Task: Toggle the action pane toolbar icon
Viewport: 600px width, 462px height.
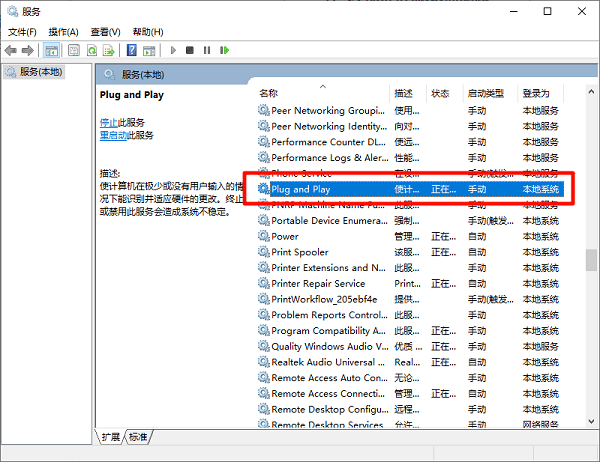Action: [x=149, y=50]
